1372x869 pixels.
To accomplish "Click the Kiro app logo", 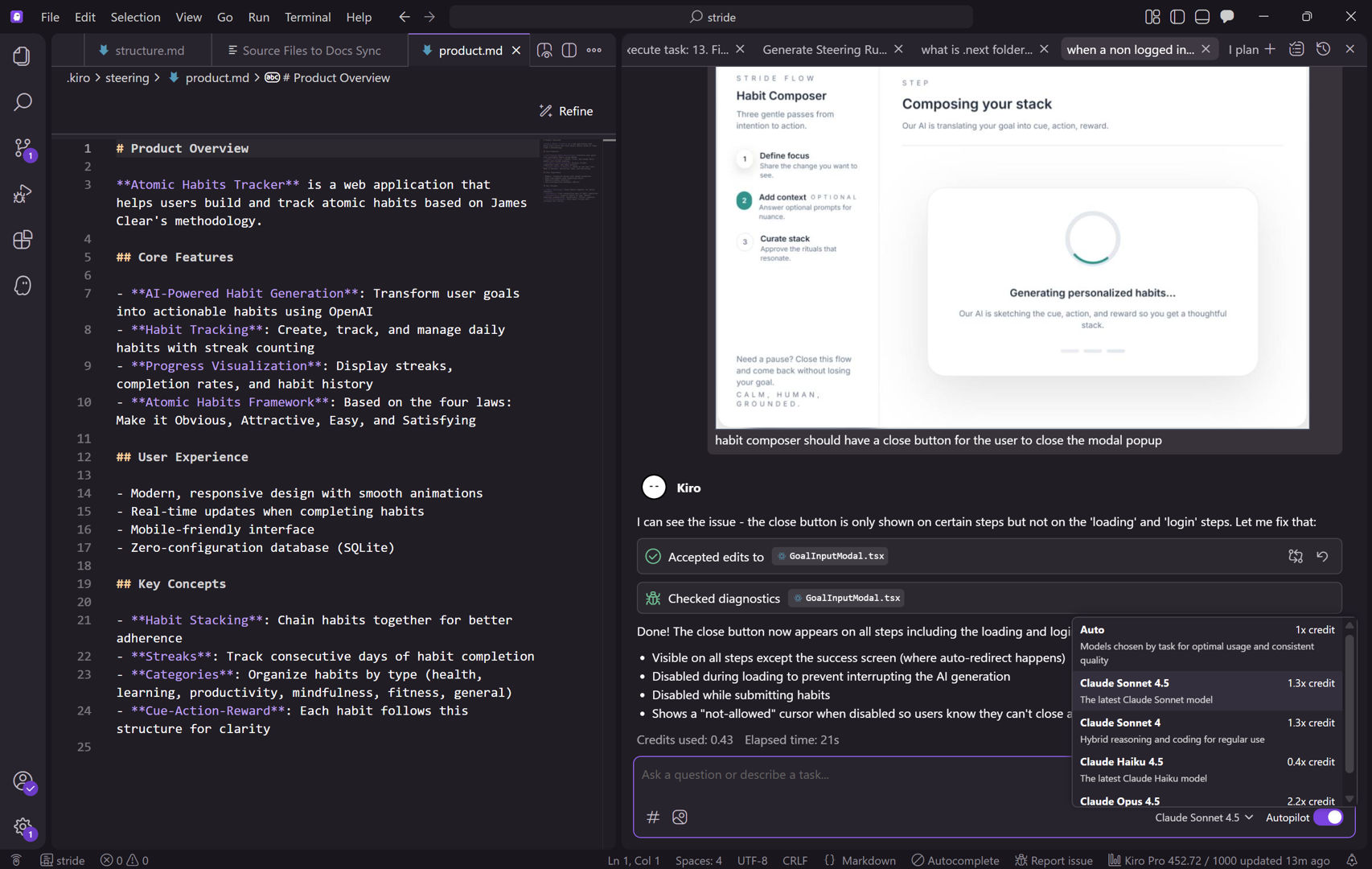I will (17, 16).
